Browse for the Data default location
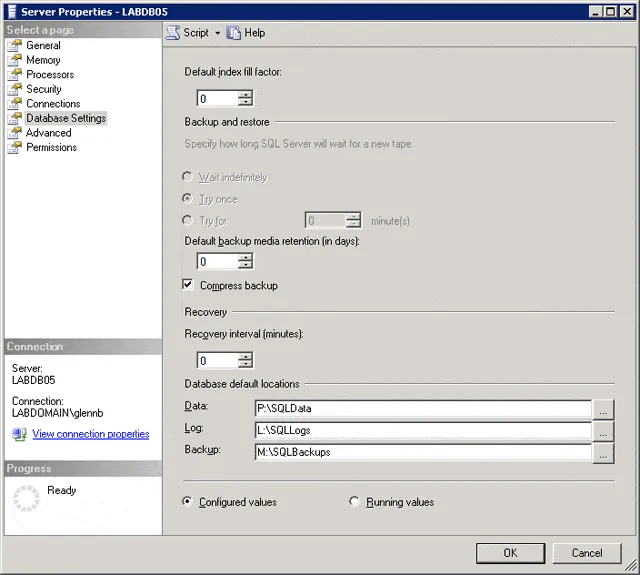Viewport: 640px width, 575px height. tap(603, 409)
